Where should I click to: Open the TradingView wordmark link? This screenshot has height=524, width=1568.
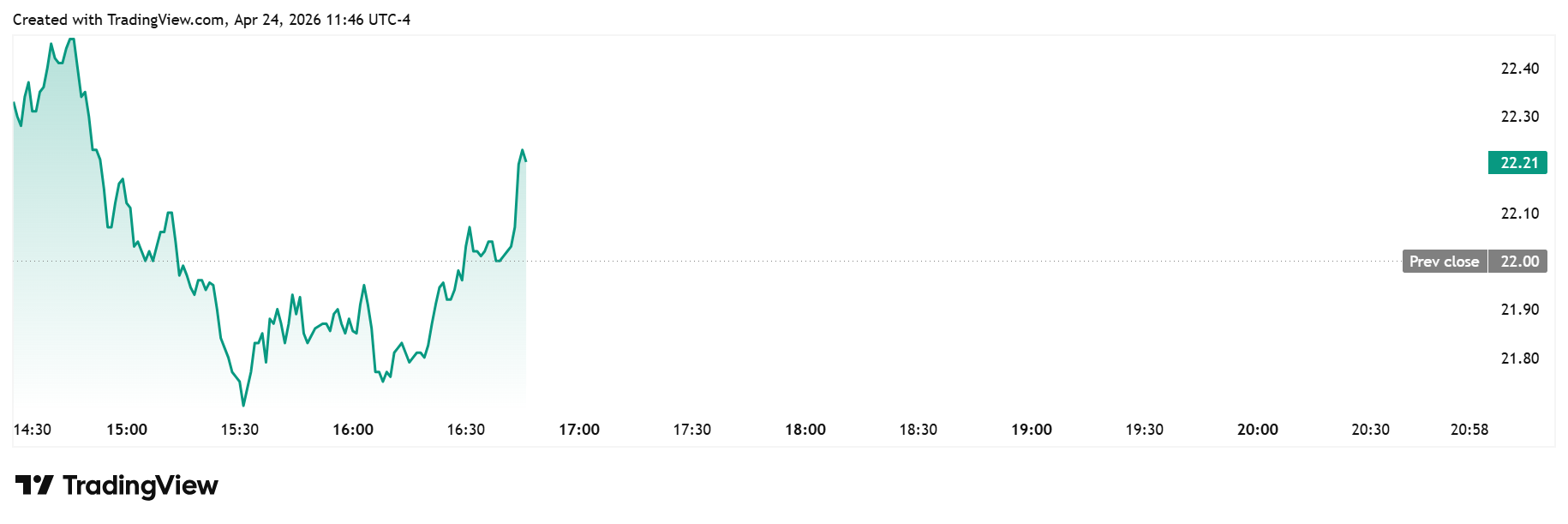[x=141, y=485]
